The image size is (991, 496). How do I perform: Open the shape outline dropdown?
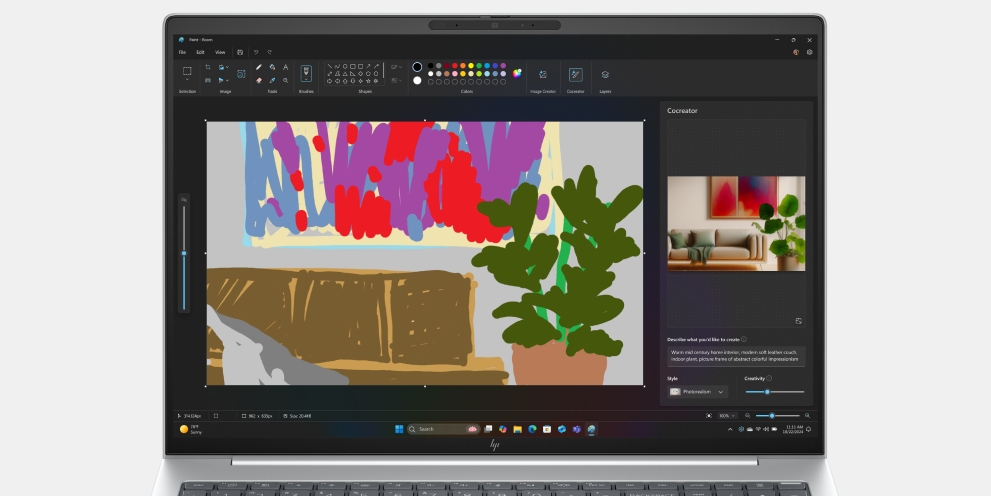tap(396, 67)
